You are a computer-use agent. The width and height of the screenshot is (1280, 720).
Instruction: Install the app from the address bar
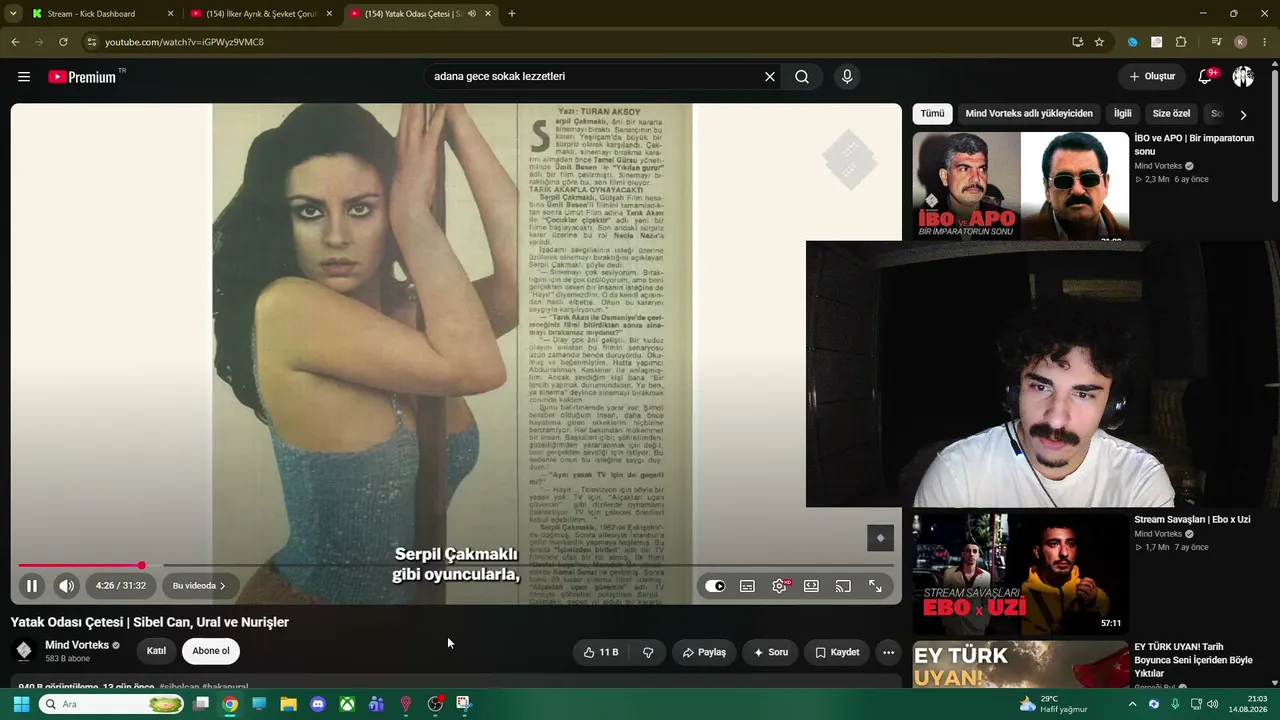1077,42
